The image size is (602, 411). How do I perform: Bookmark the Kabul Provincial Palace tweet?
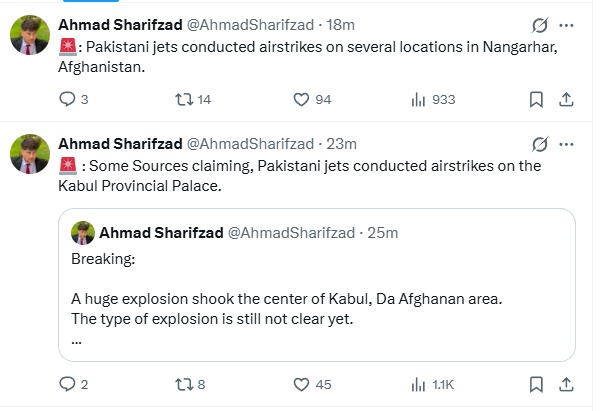[536, 384]
